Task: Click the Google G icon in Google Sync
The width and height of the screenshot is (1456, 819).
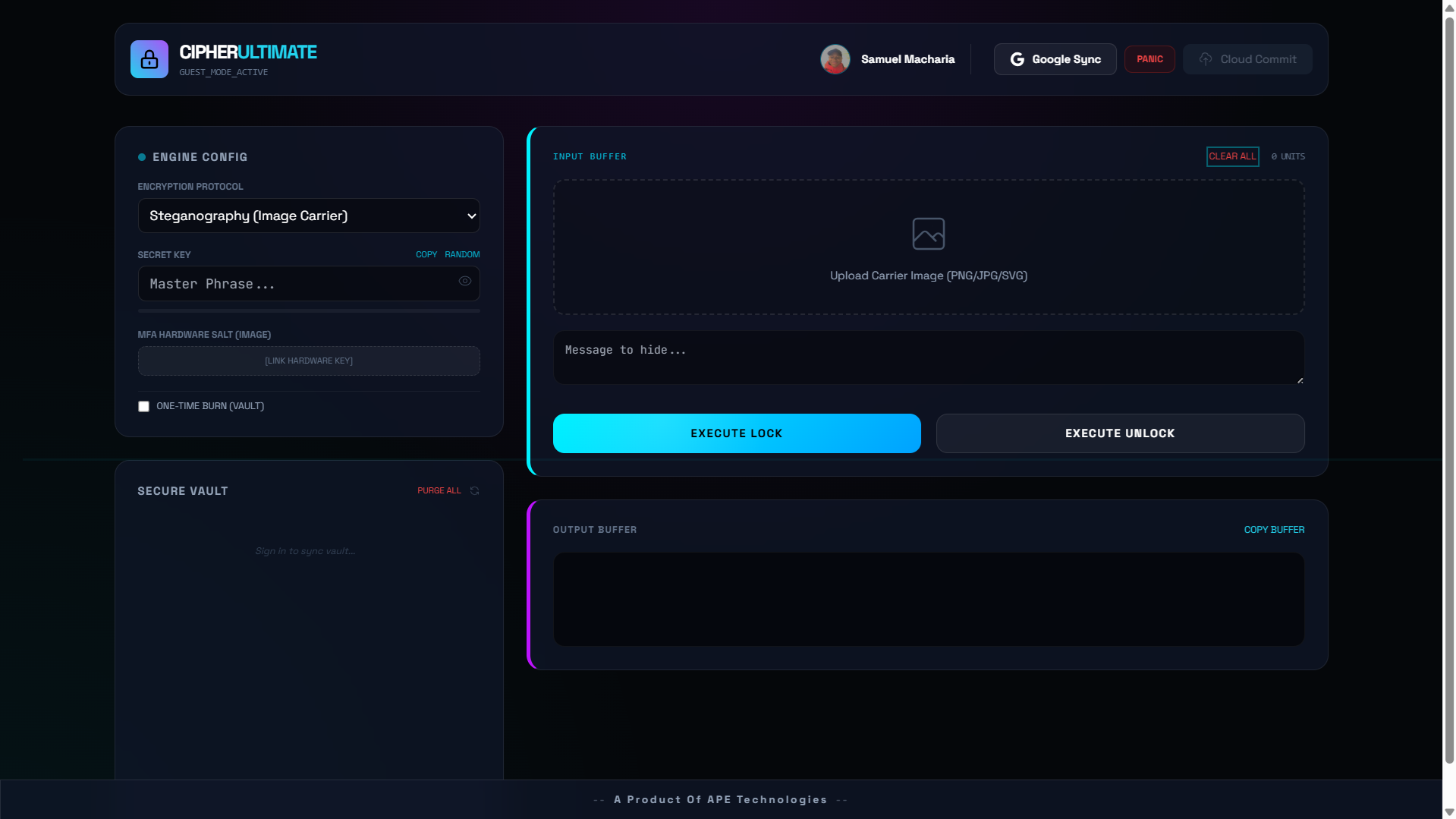Action: tap(1017, 58)
